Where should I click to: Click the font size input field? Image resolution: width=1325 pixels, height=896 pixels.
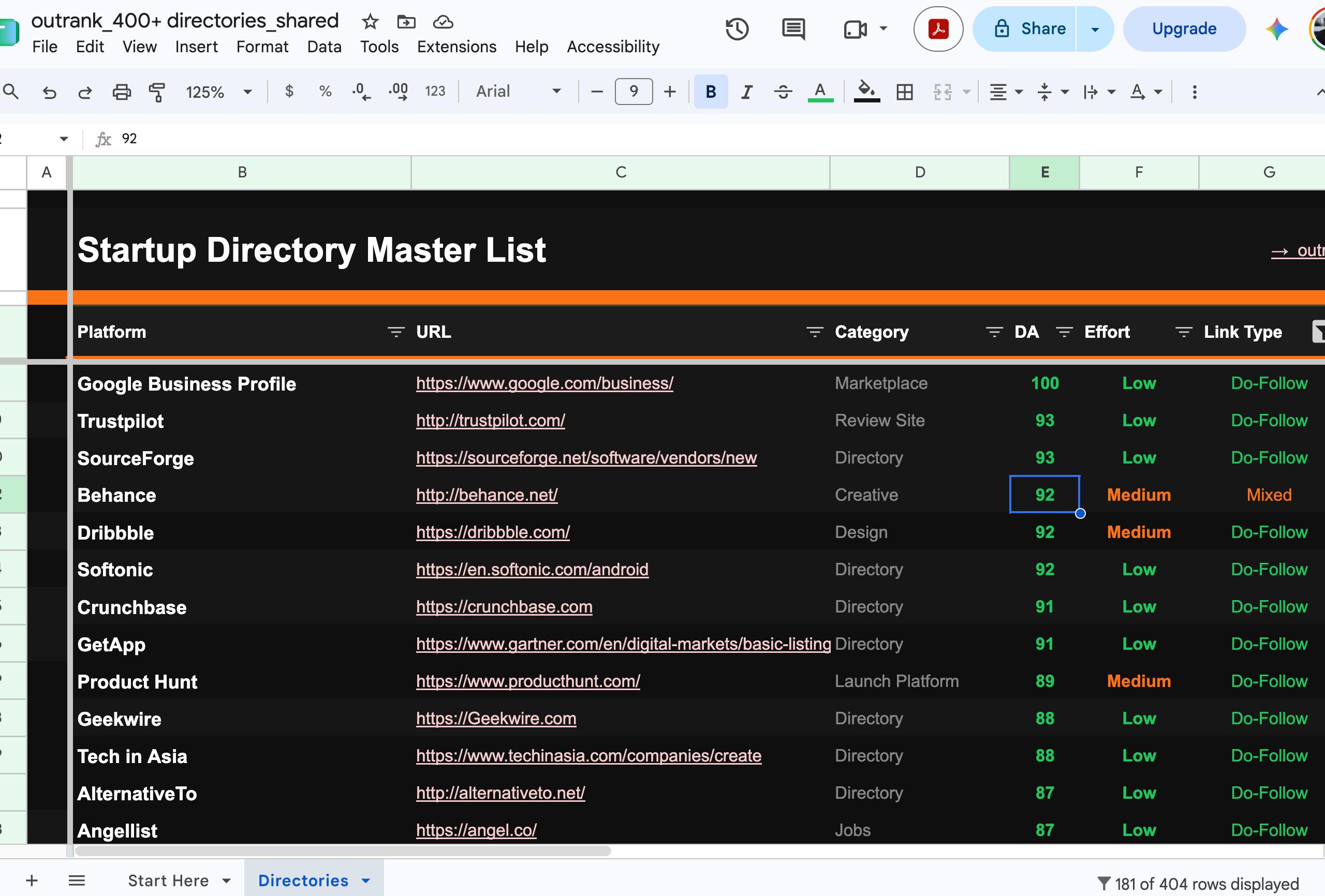click(634, 91)
